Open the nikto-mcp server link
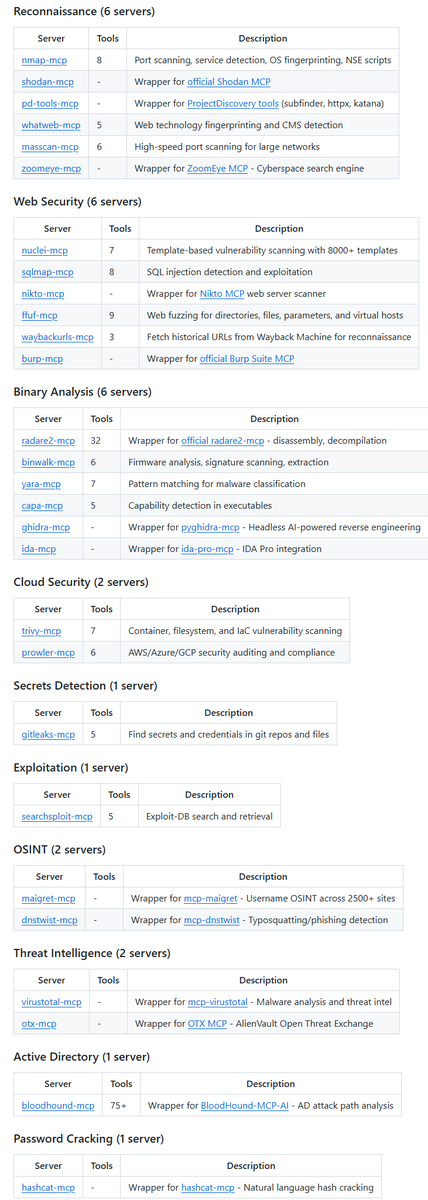 (42, 294)
